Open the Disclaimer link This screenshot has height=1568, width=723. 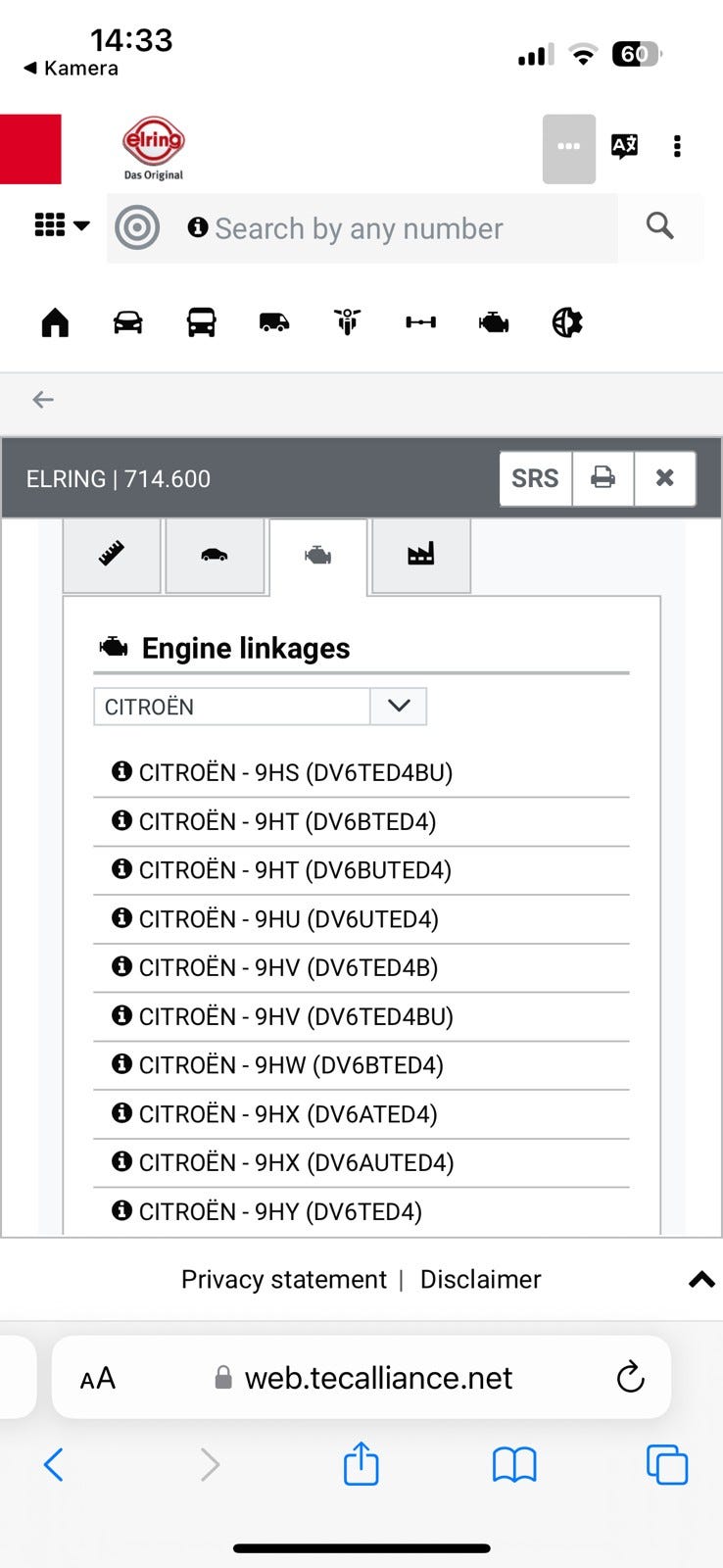click(480, 1280)
